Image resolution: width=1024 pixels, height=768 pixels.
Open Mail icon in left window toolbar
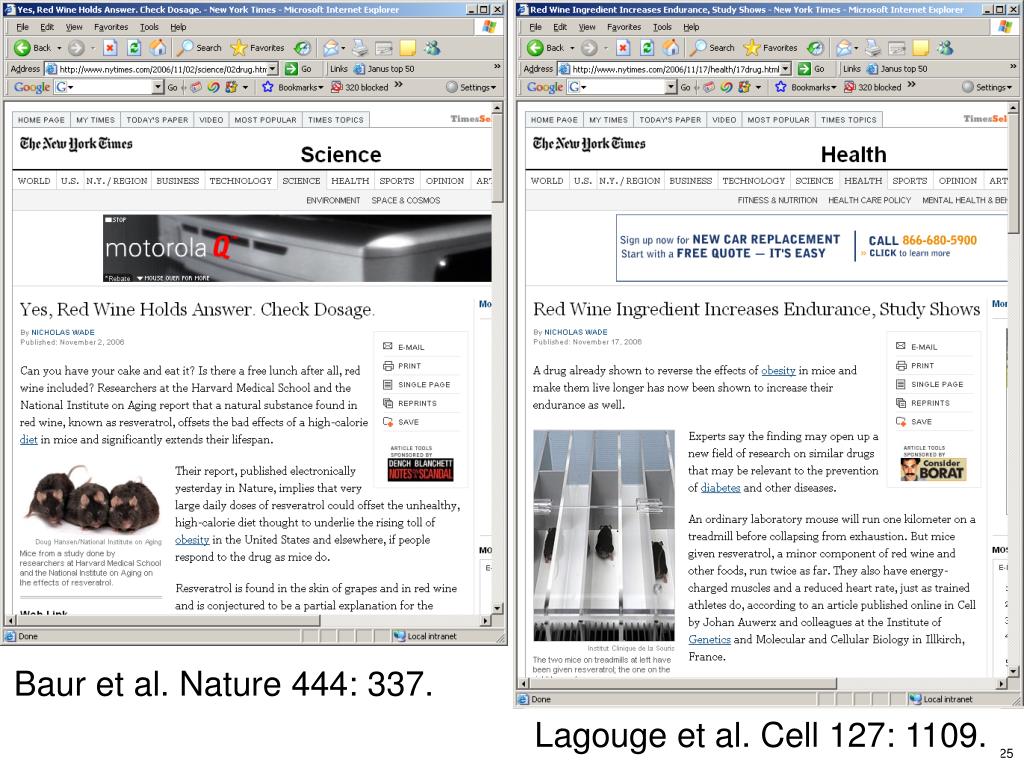(x=332, y=48)
